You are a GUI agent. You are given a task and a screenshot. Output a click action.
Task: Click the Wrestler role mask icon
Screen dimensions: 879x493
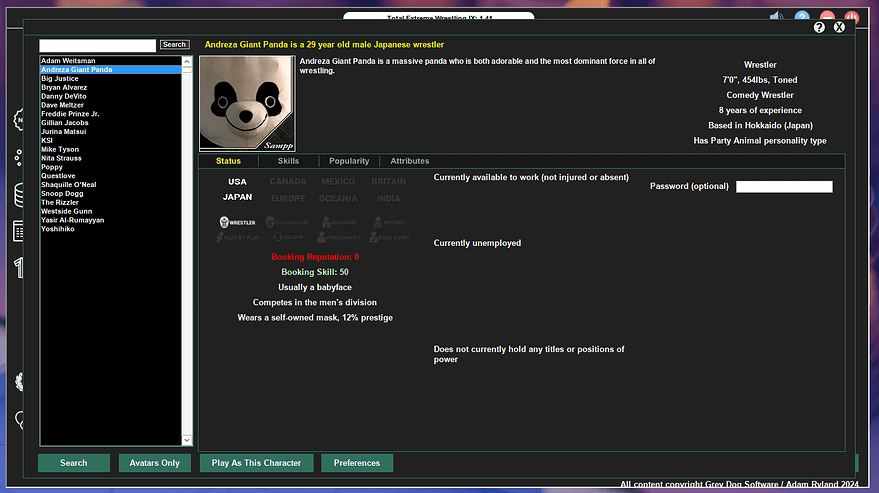[x=224, y=222]
